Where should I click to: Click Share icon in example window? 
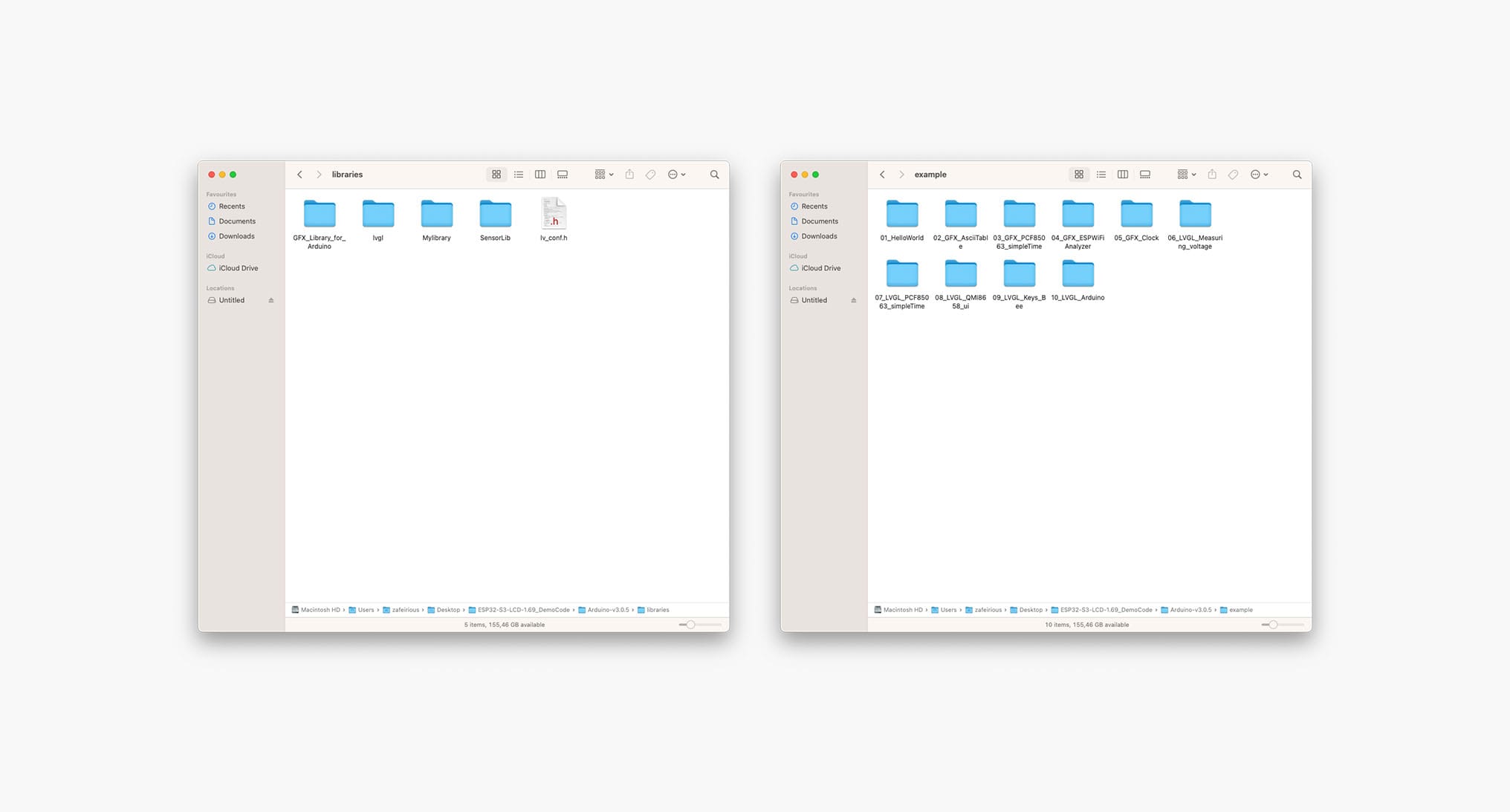tap(1212, 175)
